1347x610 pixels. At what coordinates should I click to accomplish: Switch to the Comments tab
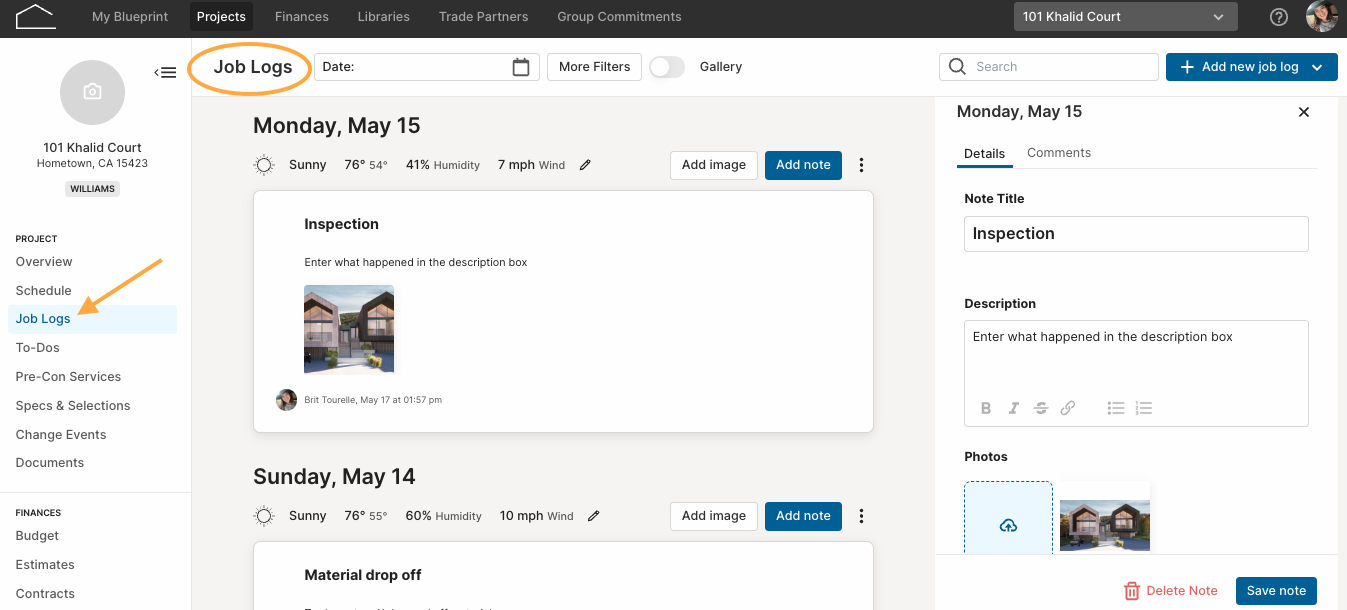pyautogui.click(x=1059, y=153)
